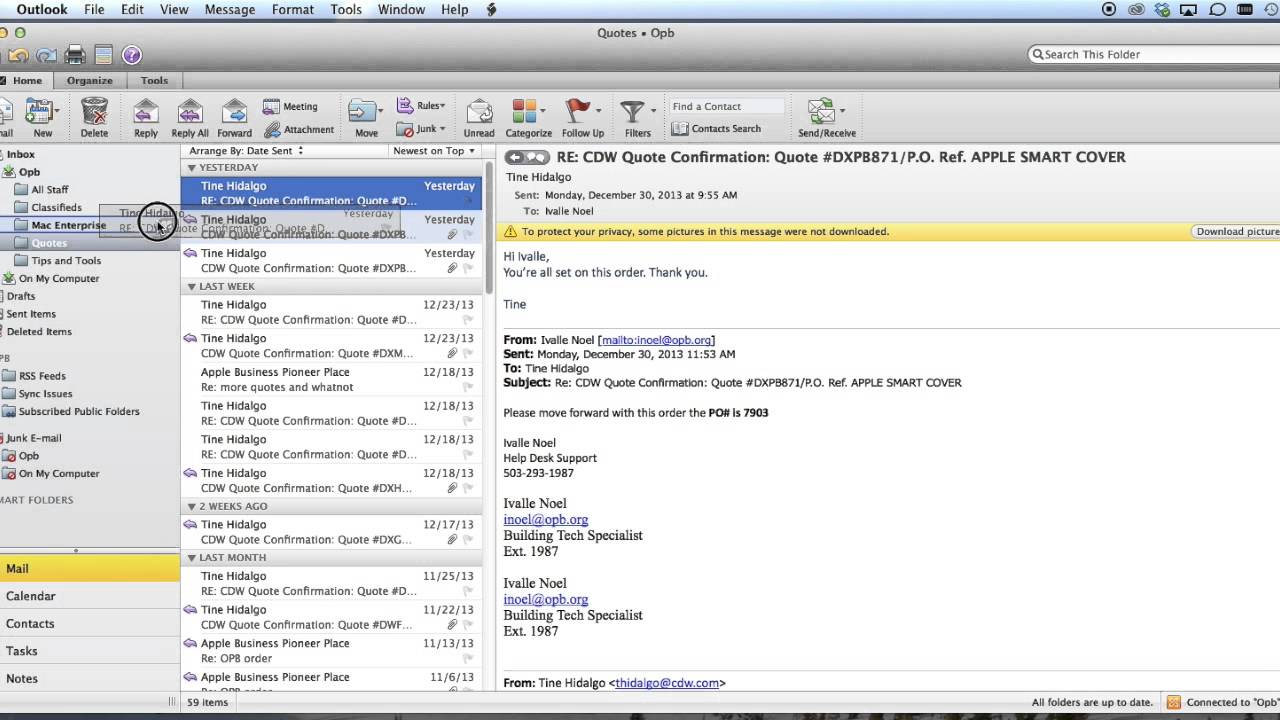This screenshot has height=720, width=1280.
Task: Toggle flag on Apple Business Pioneer Place 12/18/13
Action: [467, 387]
